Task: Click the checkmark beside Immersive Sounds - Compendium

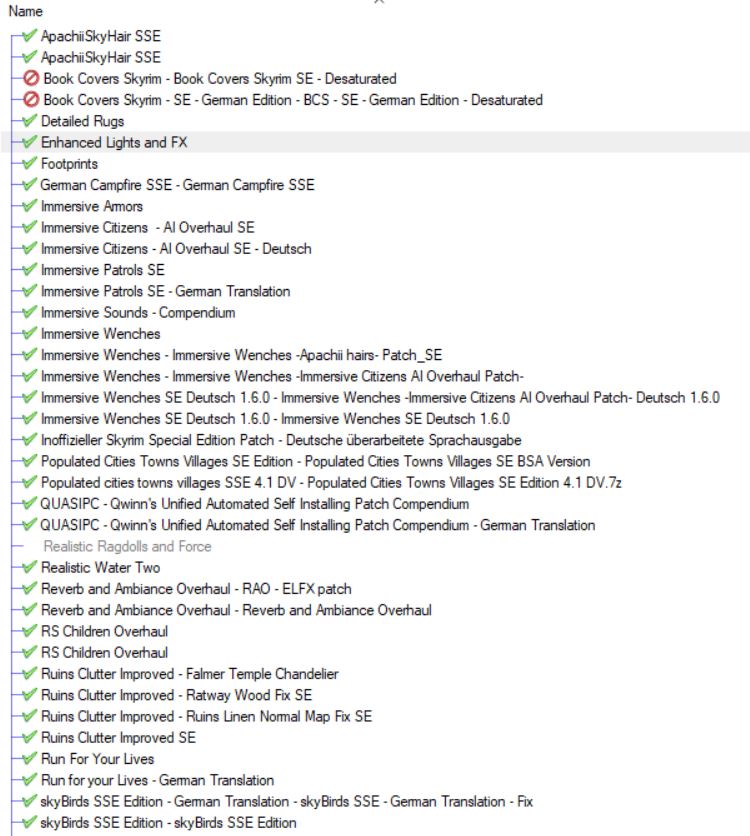Action: [30, 312]
